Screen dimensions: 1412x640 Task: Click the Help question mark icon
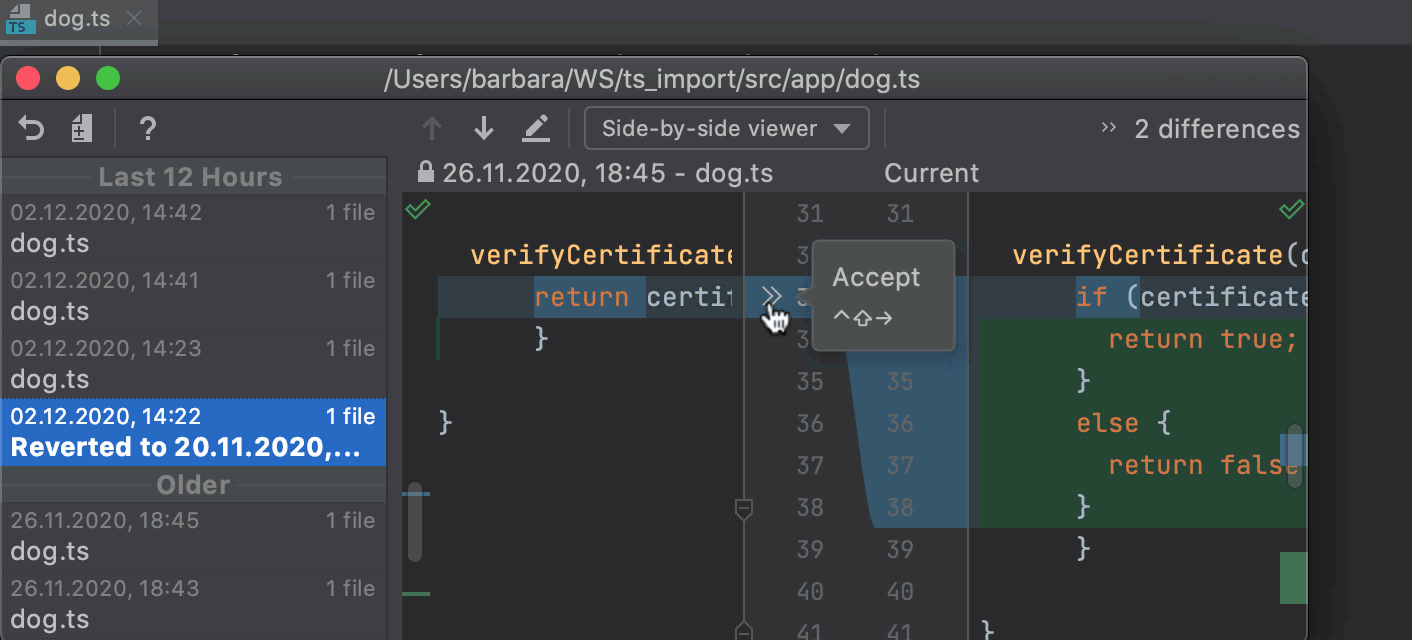point(147,128)
